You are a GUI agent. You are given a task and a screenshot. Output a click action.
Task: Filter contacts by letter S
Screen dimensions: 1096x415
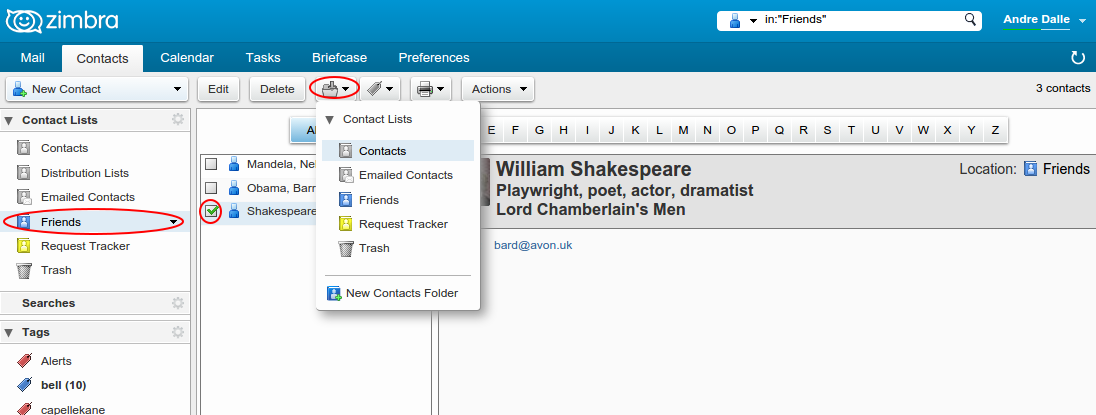coord(827,130)
